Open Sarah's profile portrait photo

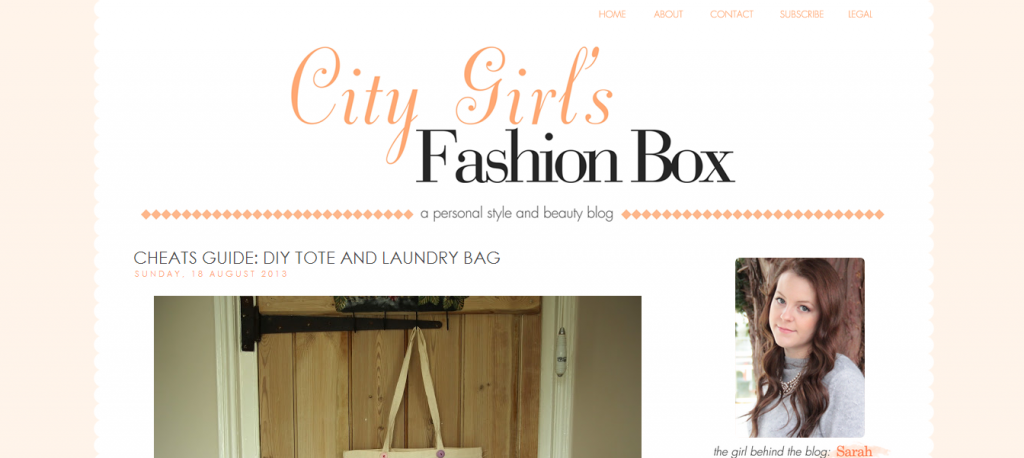point(799,348)
